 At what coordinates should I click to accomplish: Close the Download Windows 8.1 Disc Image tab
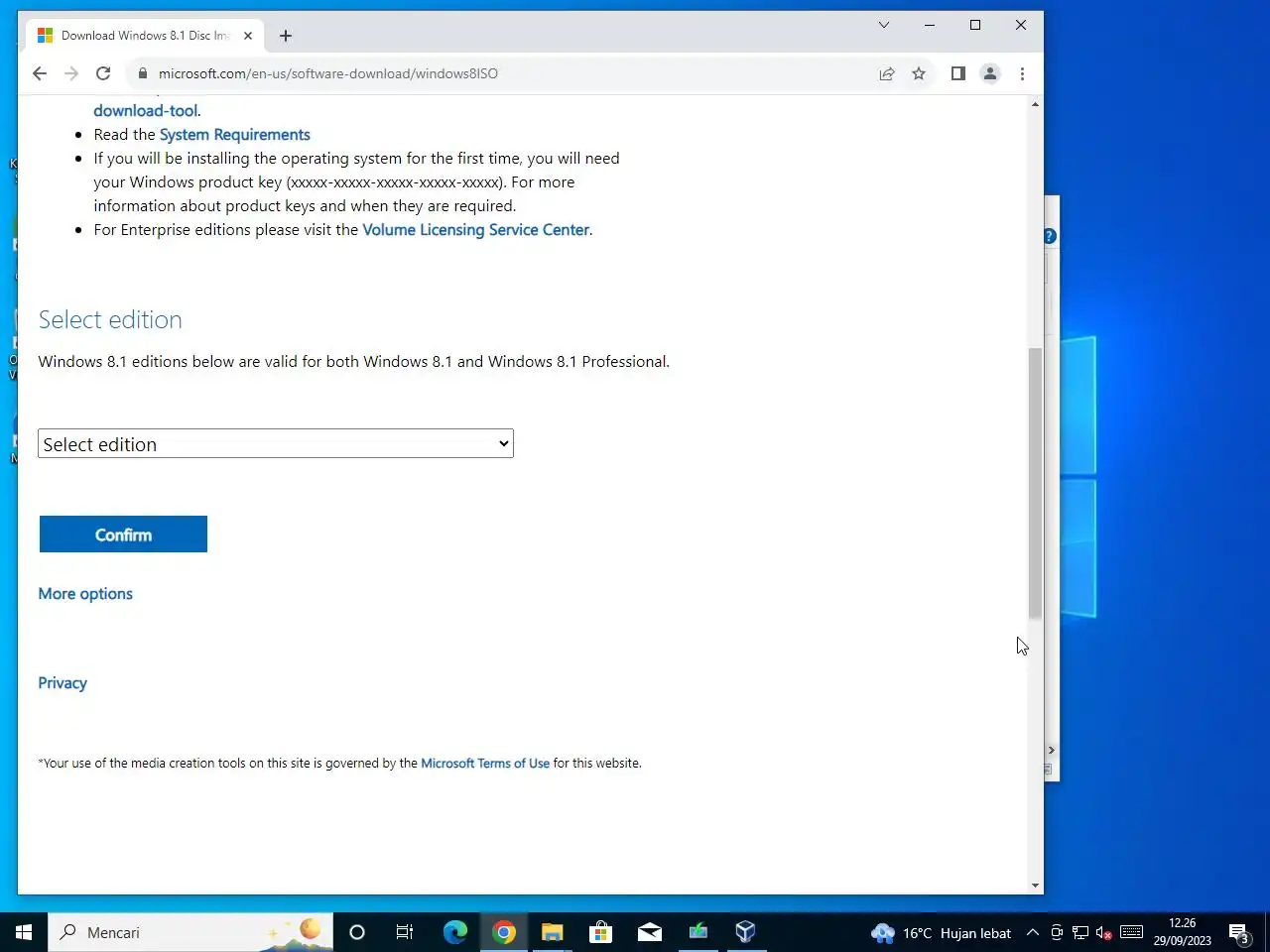pyautogui.click(x=248, y=36)
